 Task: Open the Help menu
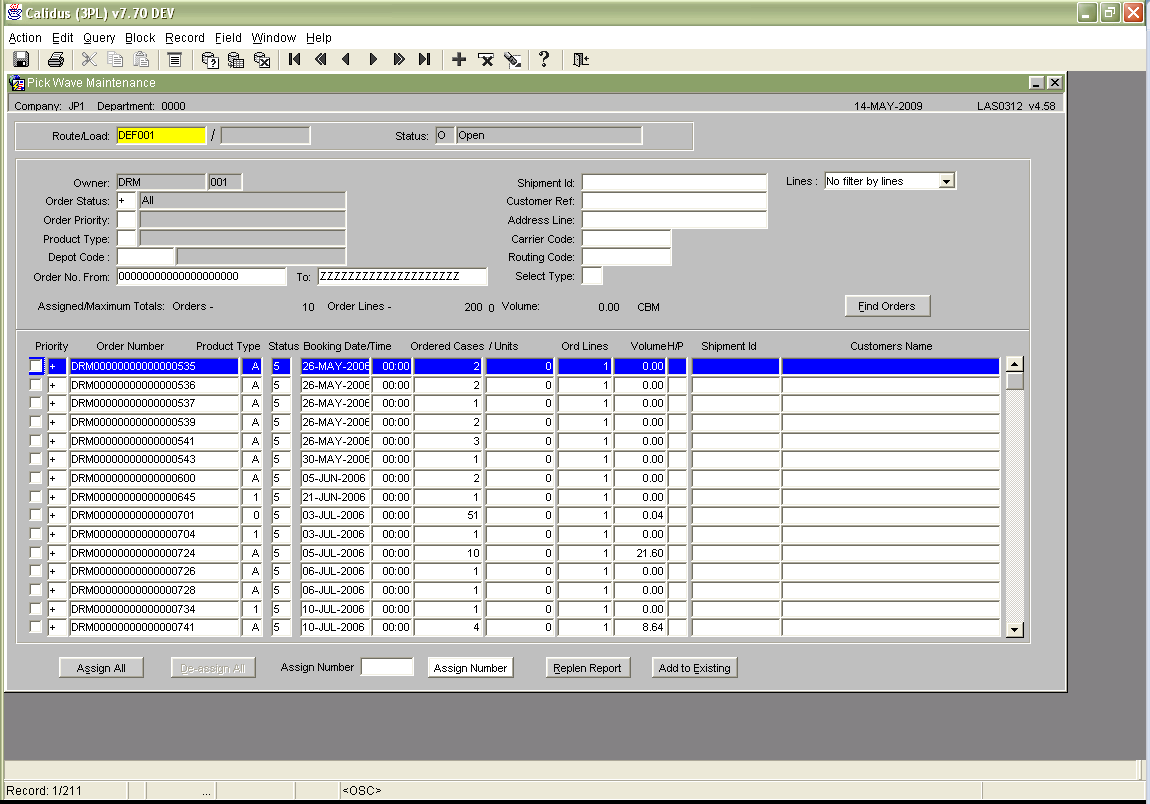pyautogui.click(x=319, y=37)
